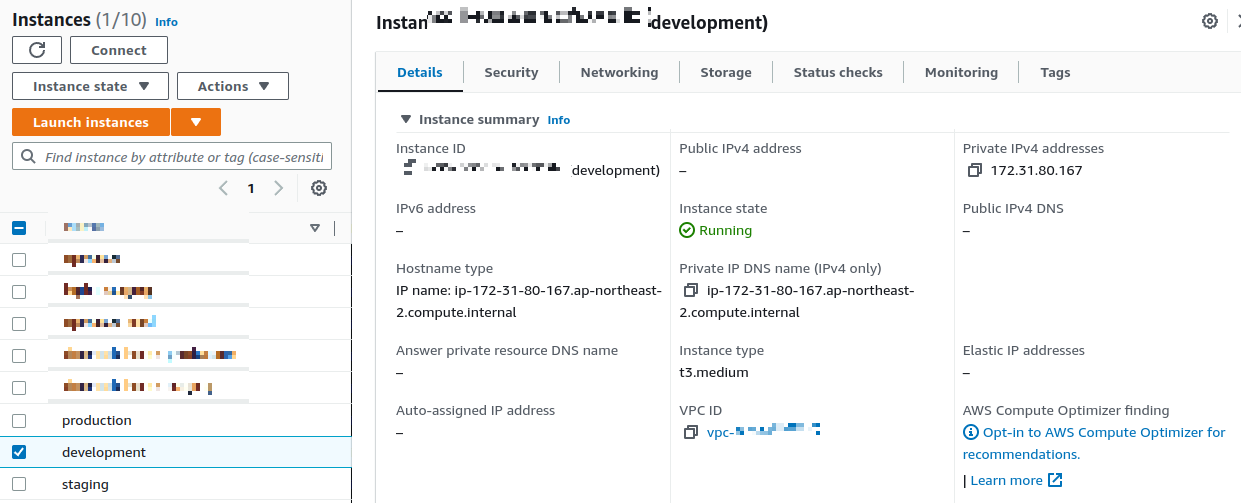Go to next page of instances
Screen dimensions: 1241x503
[x=279, y=188]
